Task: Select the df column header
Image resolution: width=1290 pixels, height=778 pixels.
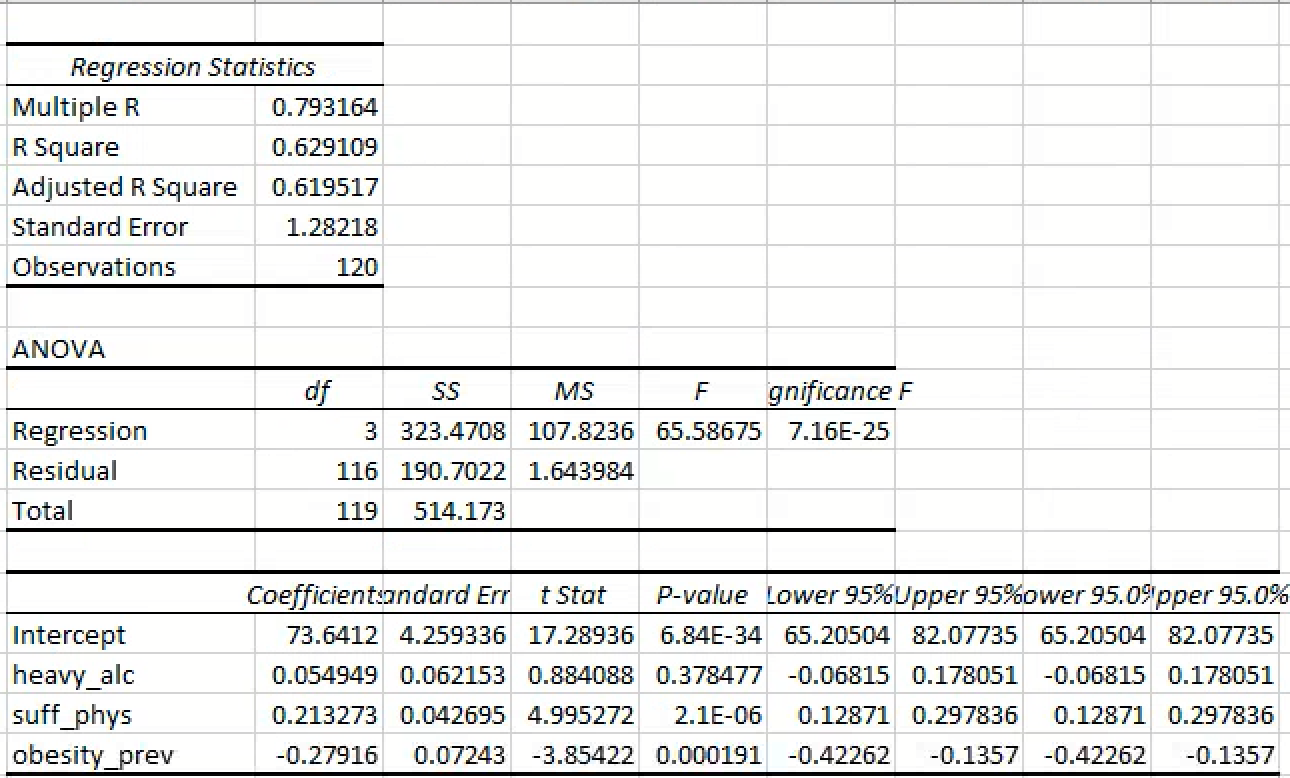Action: (x=317, y=392)
